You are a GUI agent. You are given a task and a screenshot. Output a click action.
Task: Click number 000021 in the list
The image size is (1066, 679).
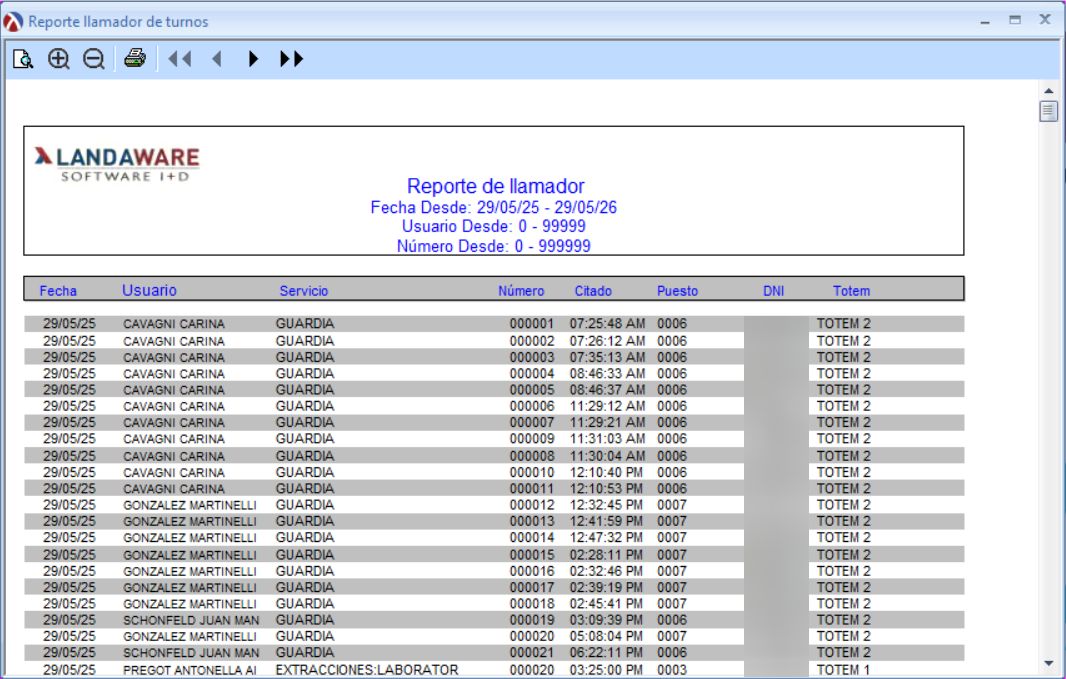click(532, 652)
